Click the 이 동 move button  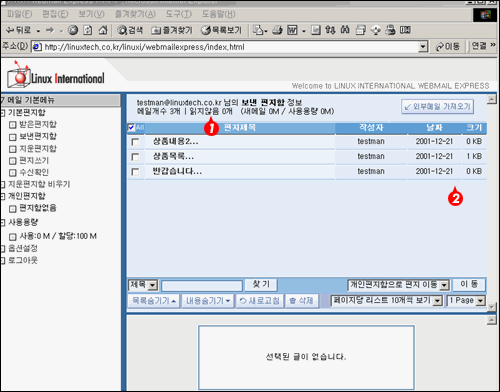(x=469, y=284)
